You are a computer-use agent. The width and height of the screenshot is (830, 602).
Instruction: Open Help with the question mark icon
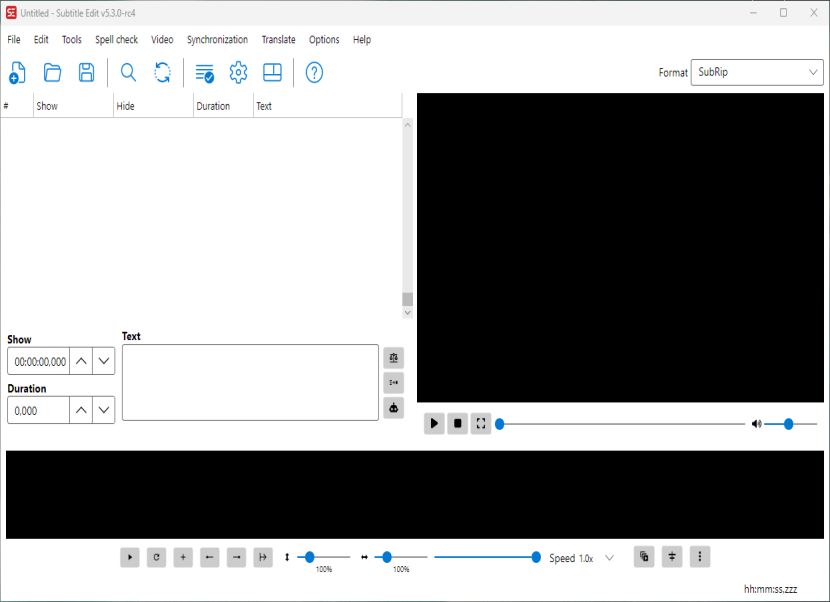[314, 73]
